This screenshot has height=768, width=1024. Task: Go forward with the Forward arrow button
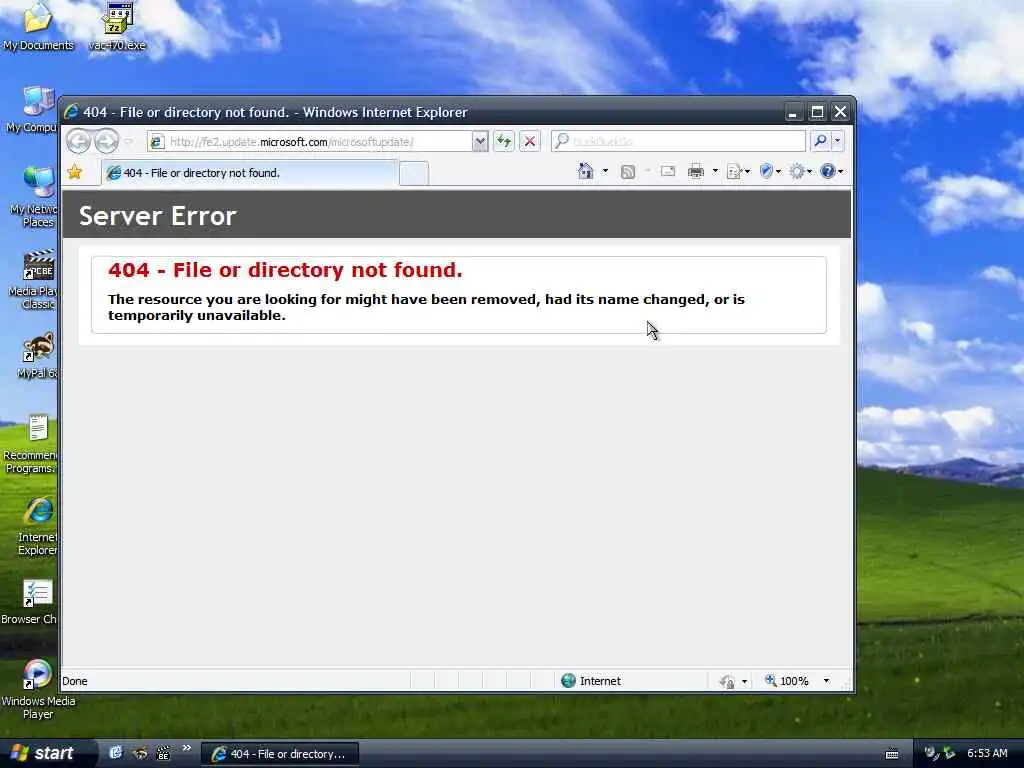(106, 141)
